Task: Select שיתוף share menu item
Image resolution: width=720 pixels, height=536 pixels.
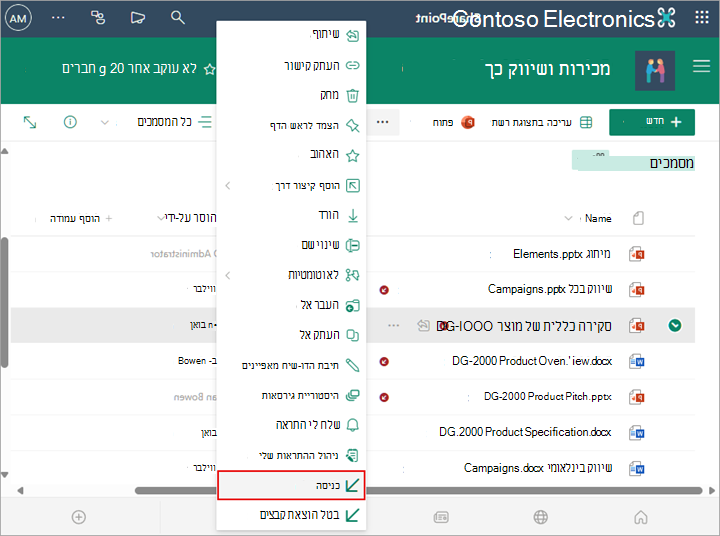Action: [291, 35]
